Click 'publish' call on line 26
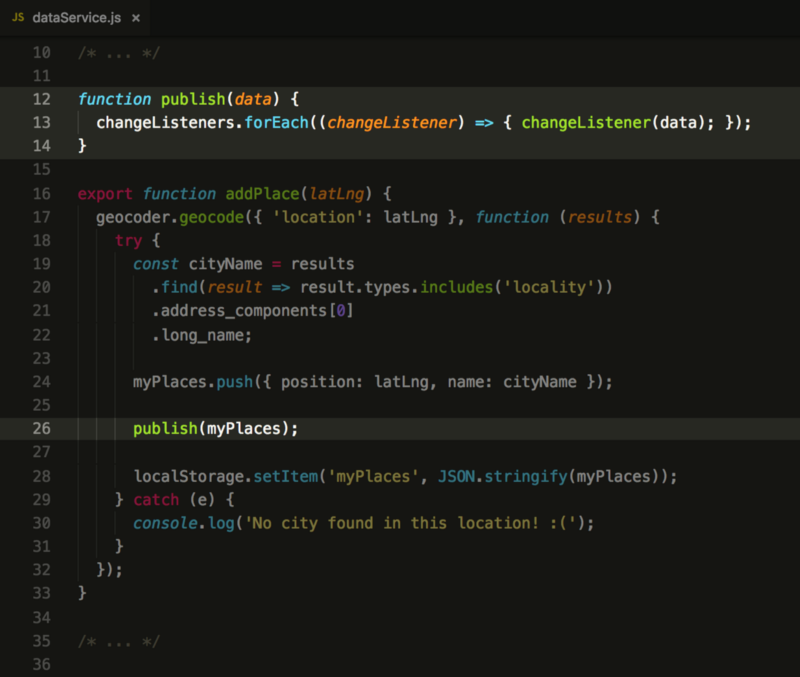 pyautogui.click(x=165, y=429)
